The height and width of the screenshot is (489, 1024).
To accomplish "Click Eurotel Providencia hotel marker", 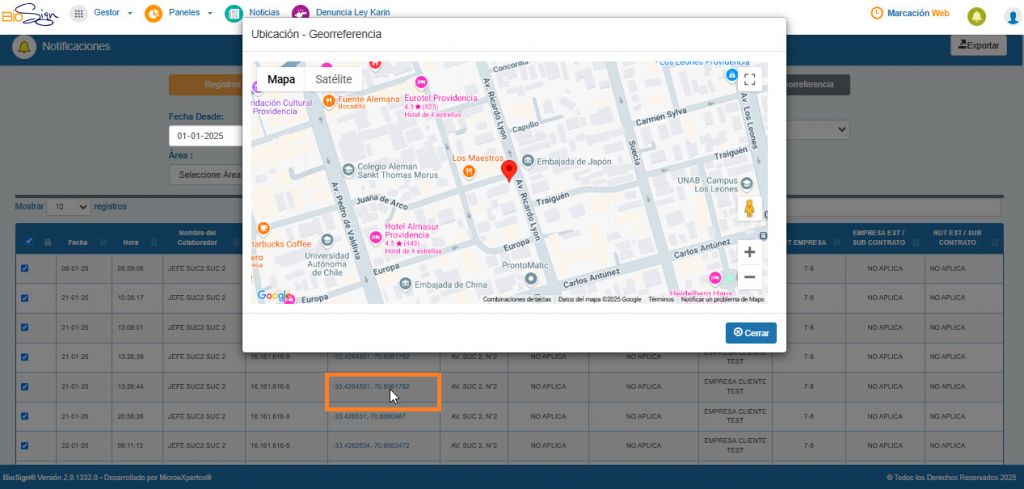I will pyautogui.click(x=421, y=82).
